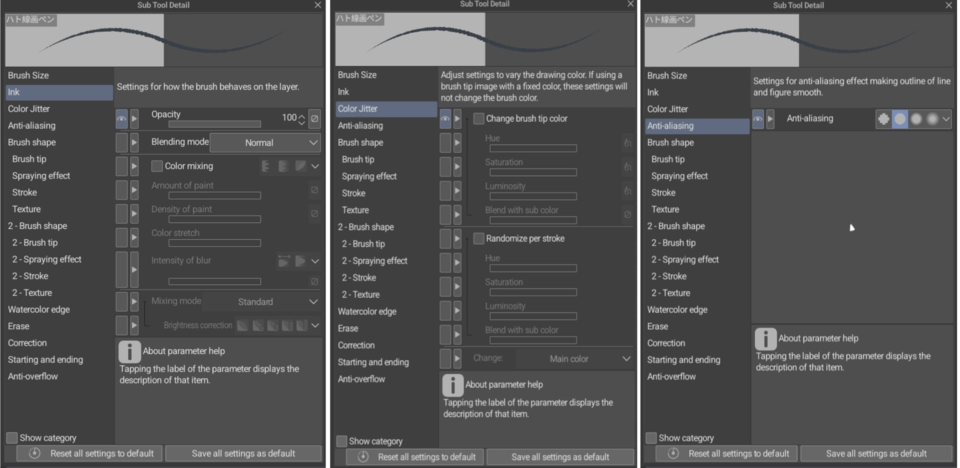Select the third Color mixing mode icon
960x468 pixels.
tap(300, 166)
